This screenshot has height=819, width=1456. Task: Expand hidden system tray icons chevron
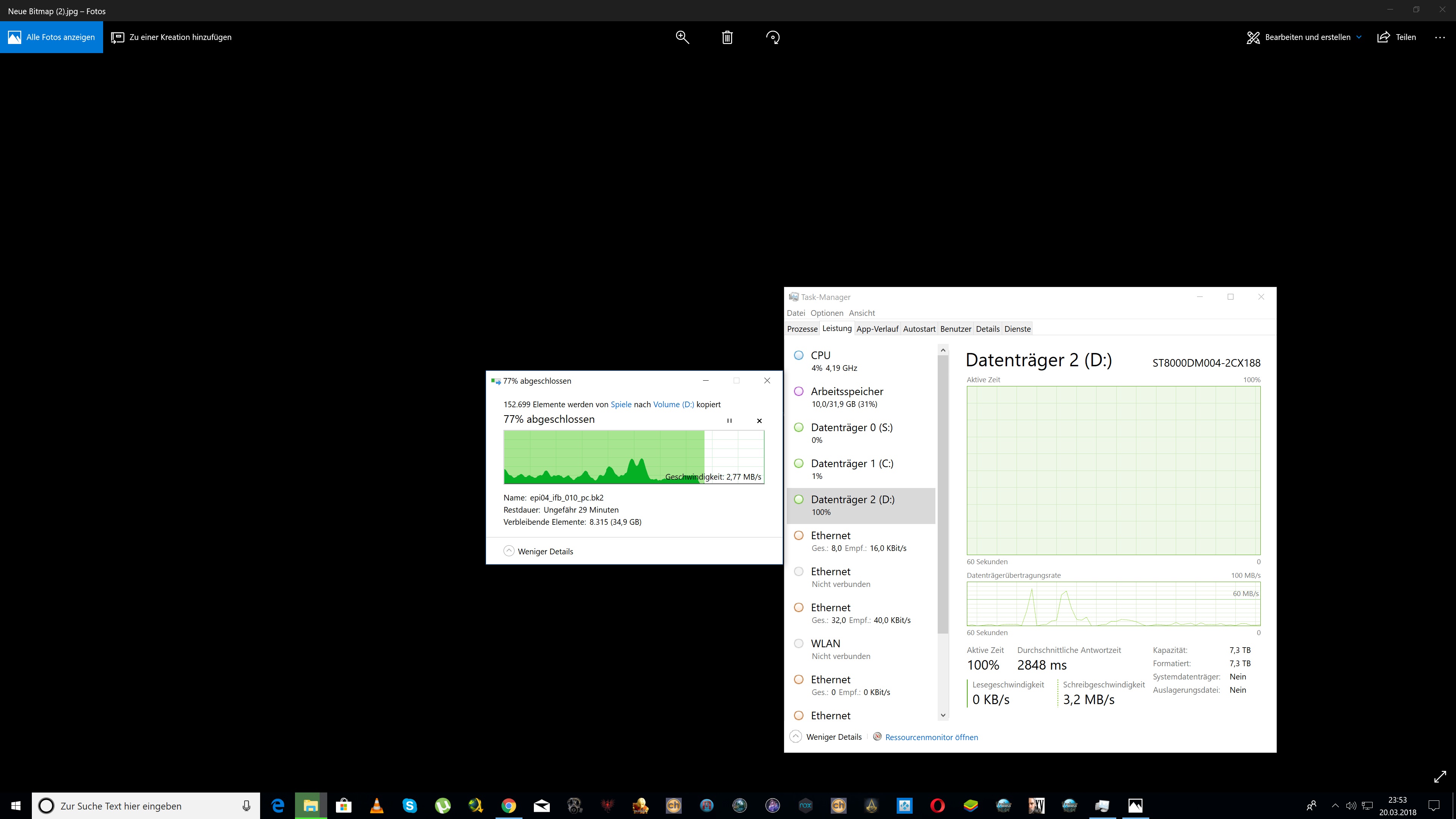tap(1335, 805)
